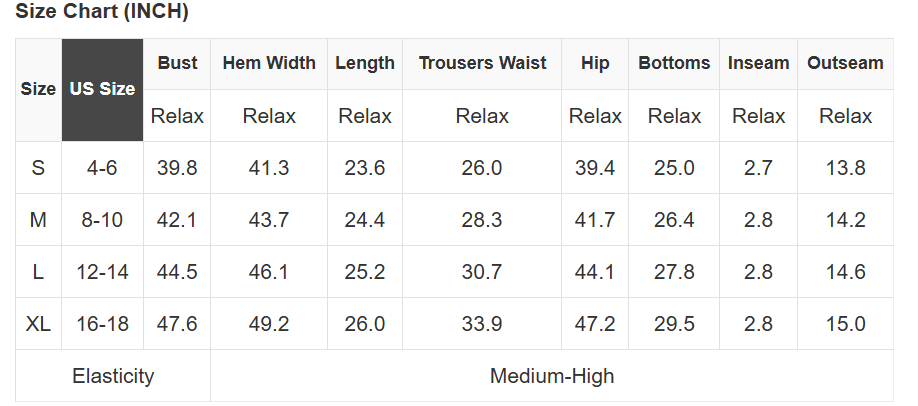Image resolution: width=918 pixels, height=406 pixels.
Task: Click the Outseam column header
Action: pos(845,63)
